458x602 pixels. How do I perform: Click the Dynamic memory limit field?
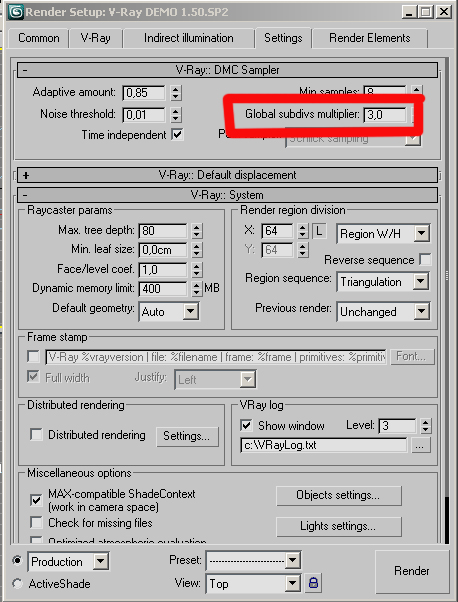coord(163,288)
